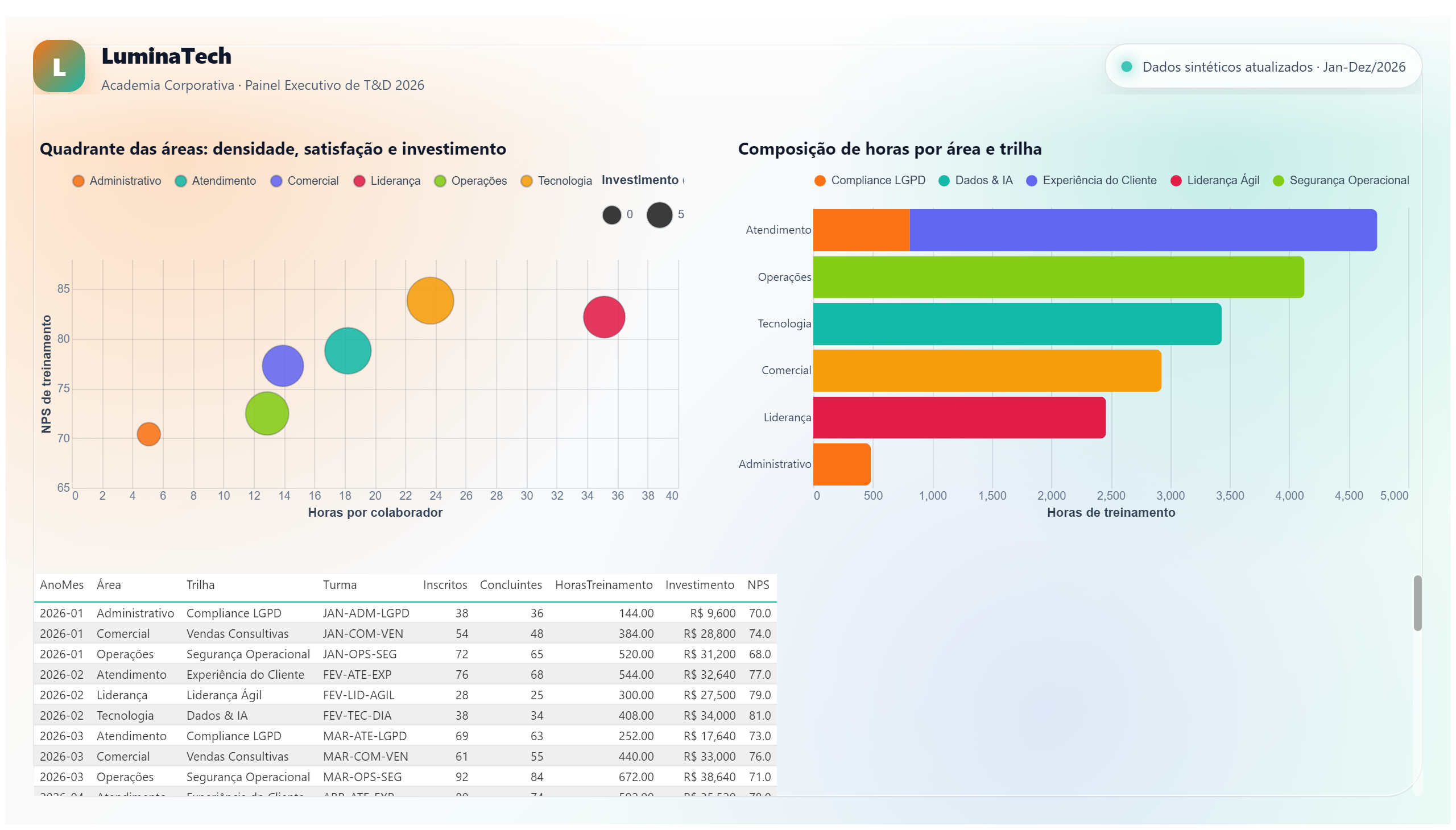
Task: Sort table by Área column header
Action: (x=109, y=586)
